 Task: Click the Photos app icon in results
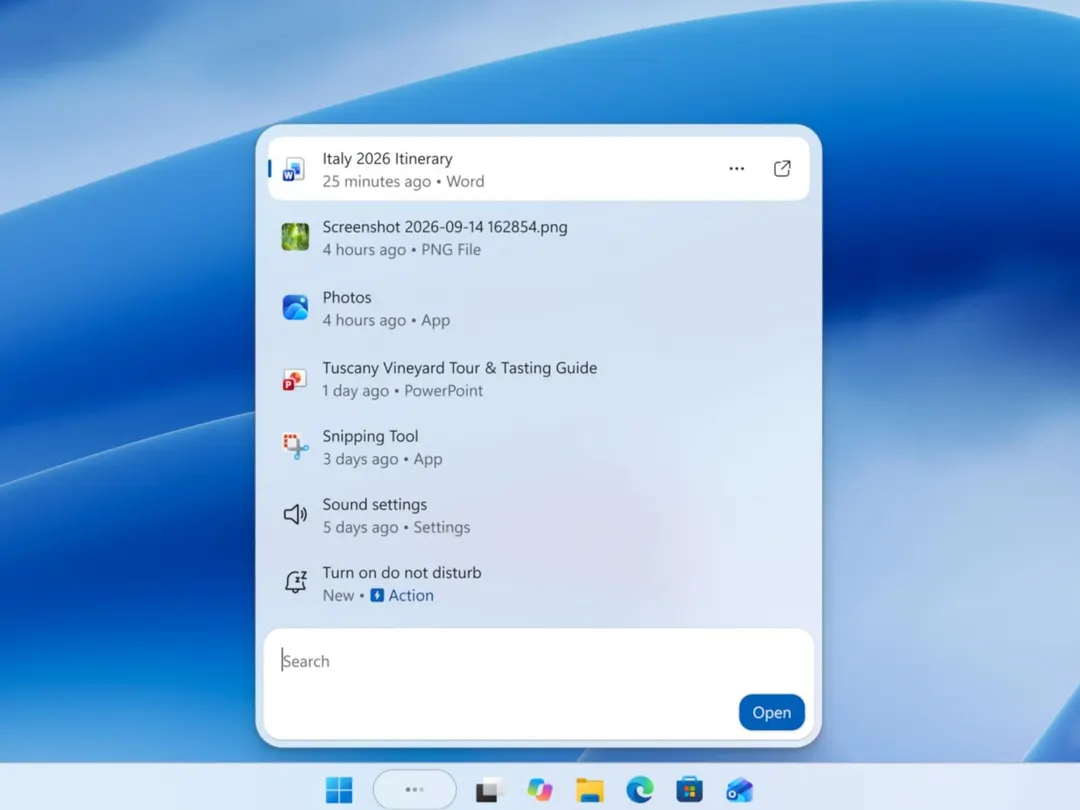(295, 307)
